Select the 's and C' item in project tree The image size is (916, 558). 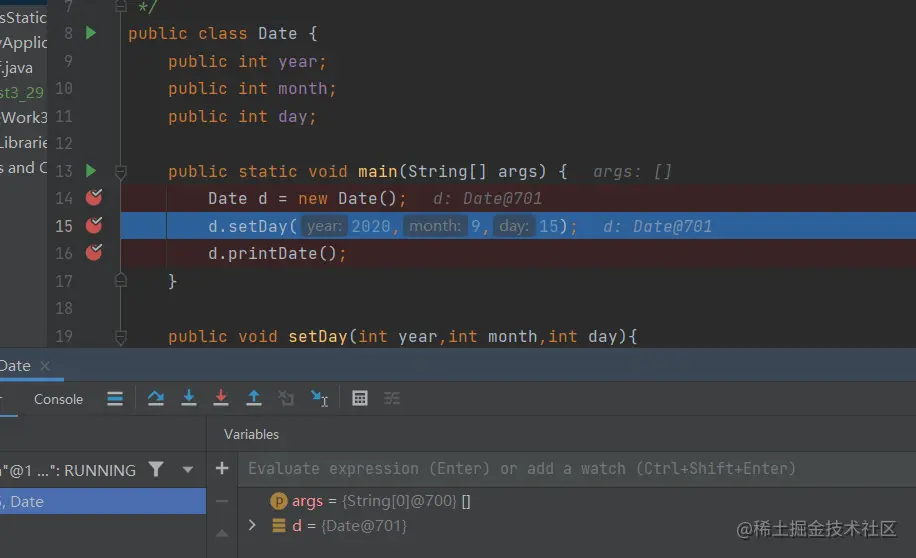pos(23,168)
